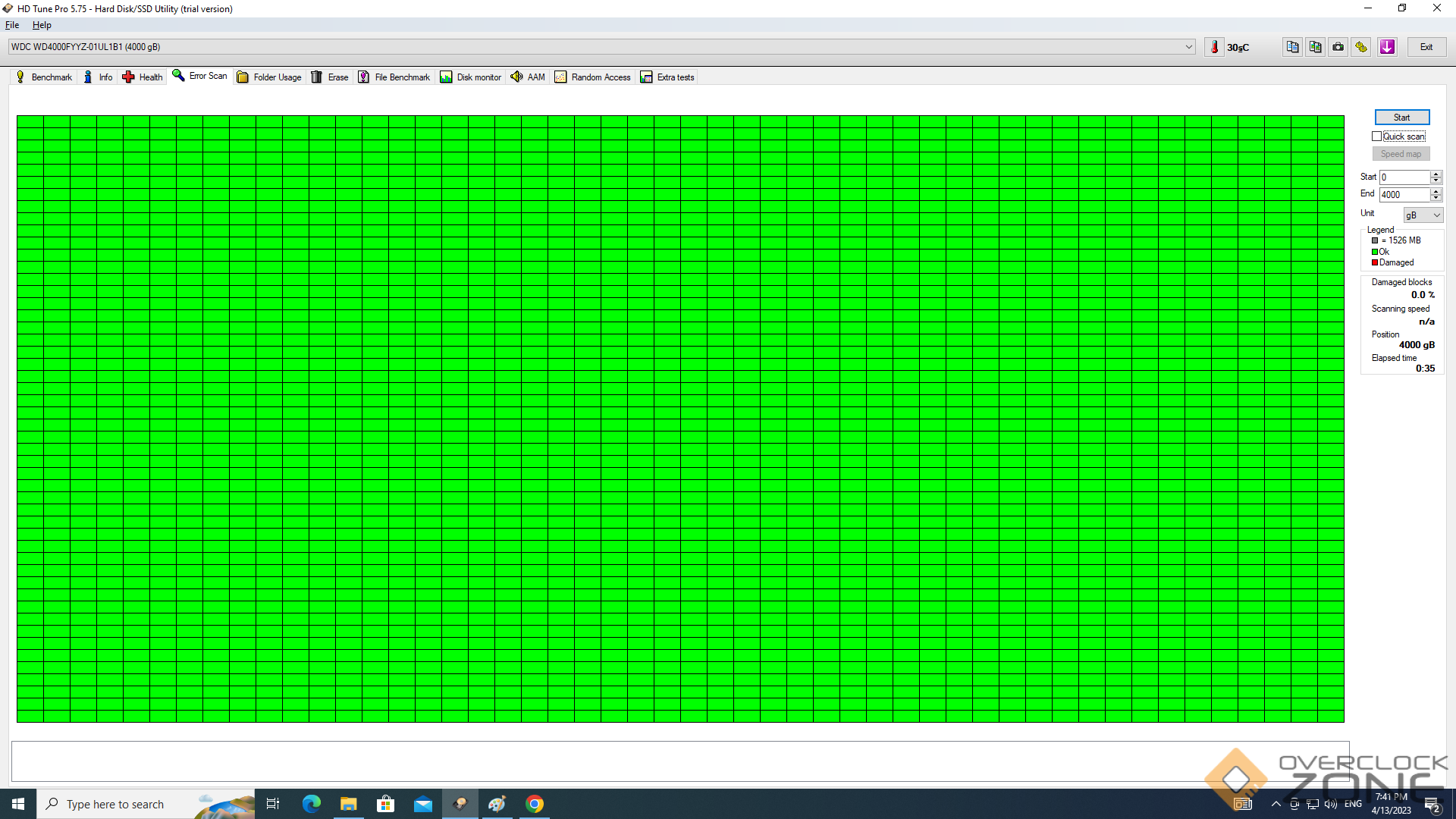Viewport: 1456px width, 819px height.
Task: Open the options wrench icon
Action: click(1361, 47)
